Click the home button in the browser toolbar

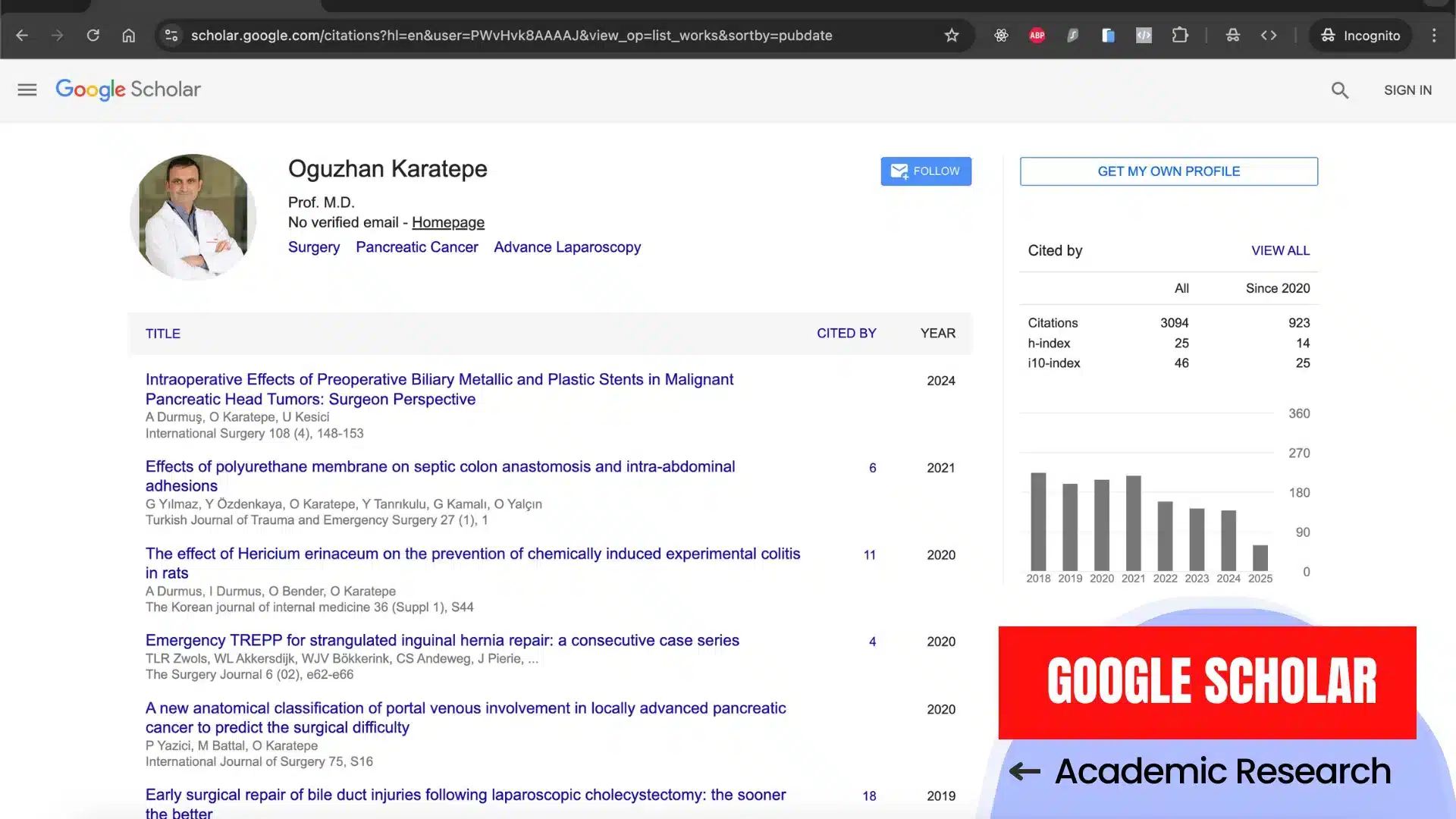pos(128,35)
